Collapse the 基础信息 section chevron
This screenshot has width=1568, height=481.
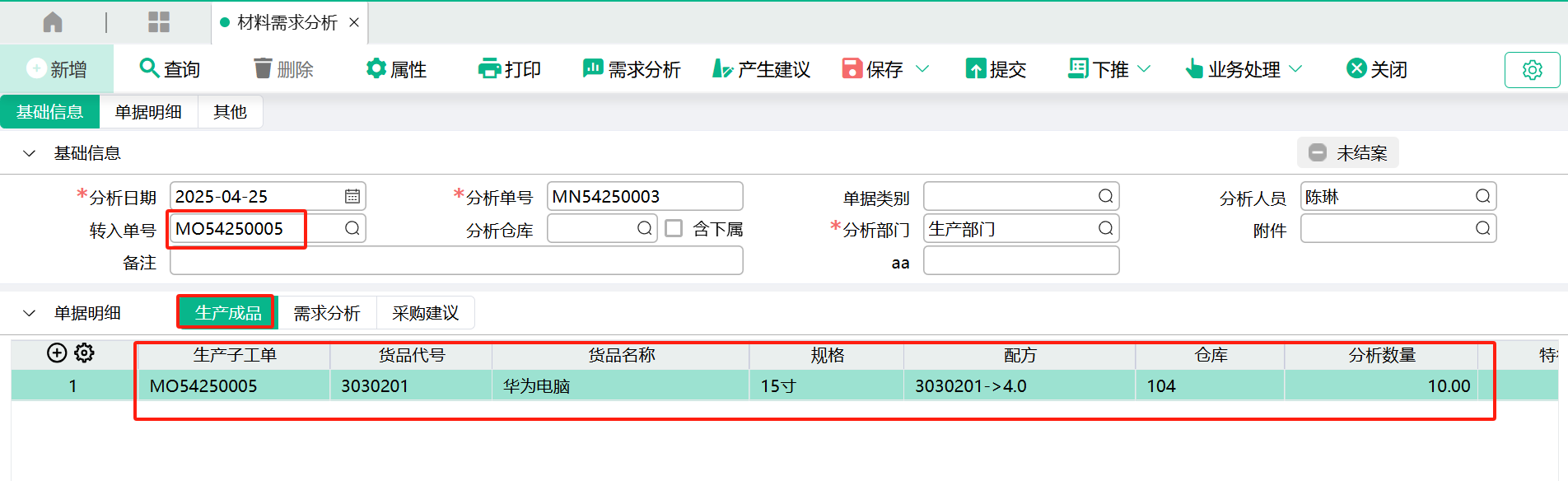[x=30, y=153]
